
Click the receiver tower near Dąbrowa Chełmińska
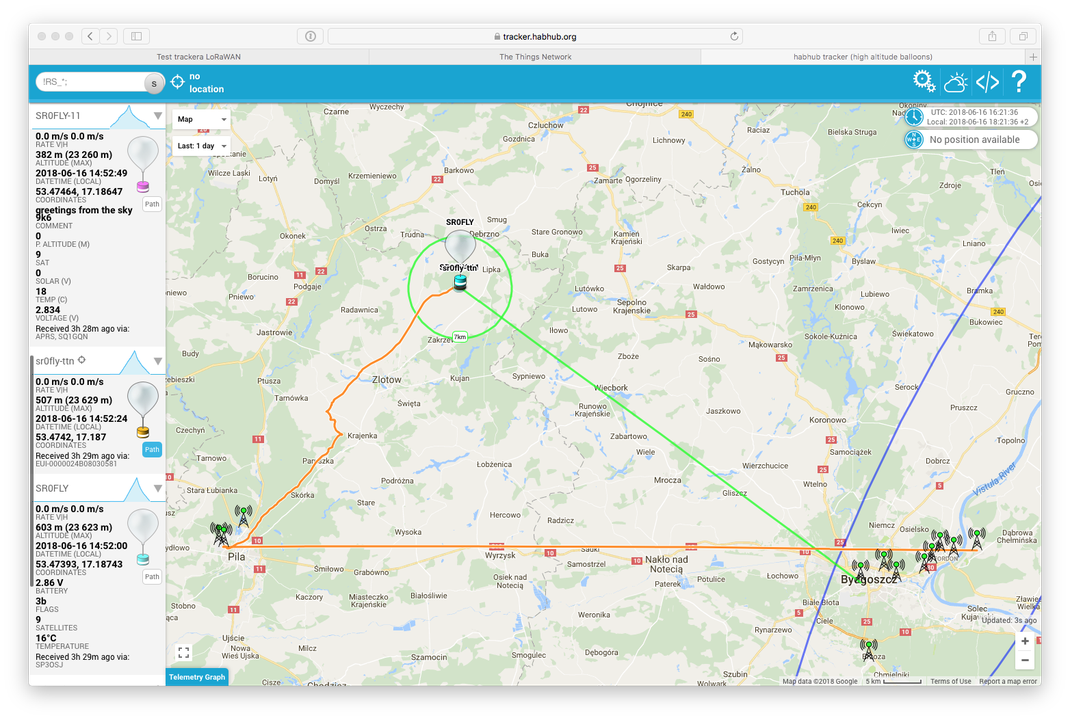pos(977,538)
